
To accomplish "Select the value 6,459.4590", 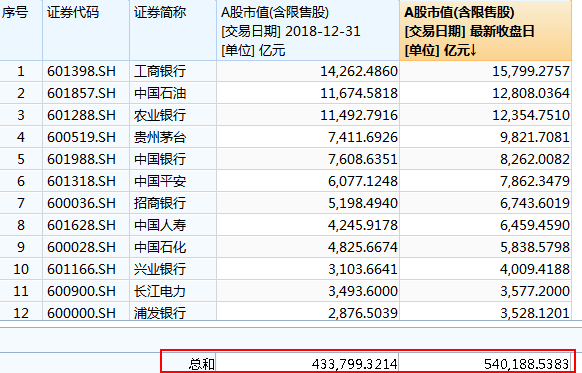I will coord(534,225).
